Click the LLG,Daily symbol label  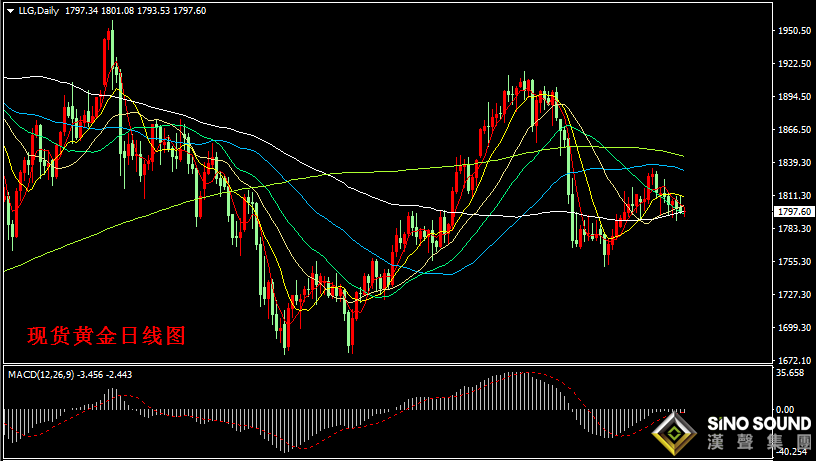(39, 10)
